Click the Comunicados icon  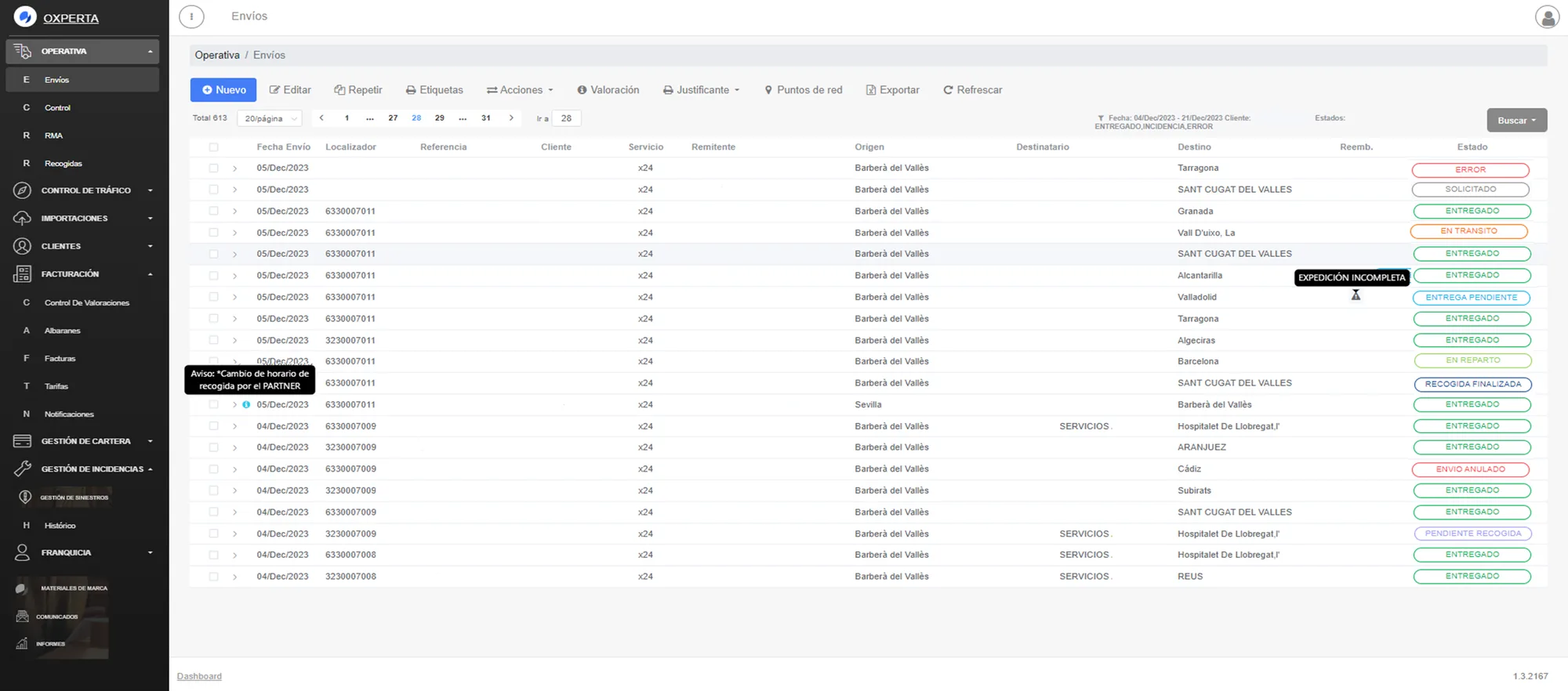(x=22, y=617)
